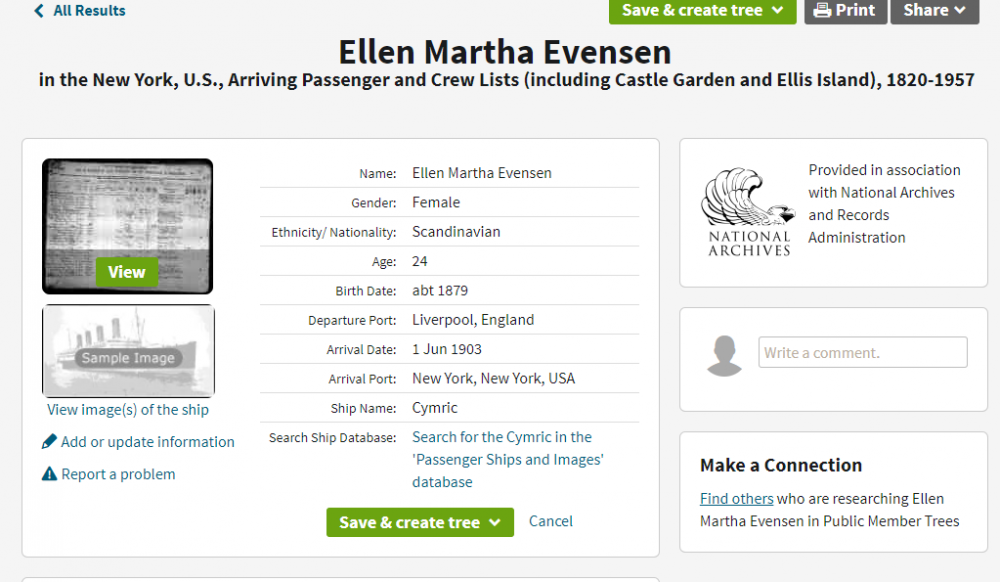Viewport: 1000px width, 582px height.
Task: Click the user avatar silhouette icon
Action: tap(724, 355)
